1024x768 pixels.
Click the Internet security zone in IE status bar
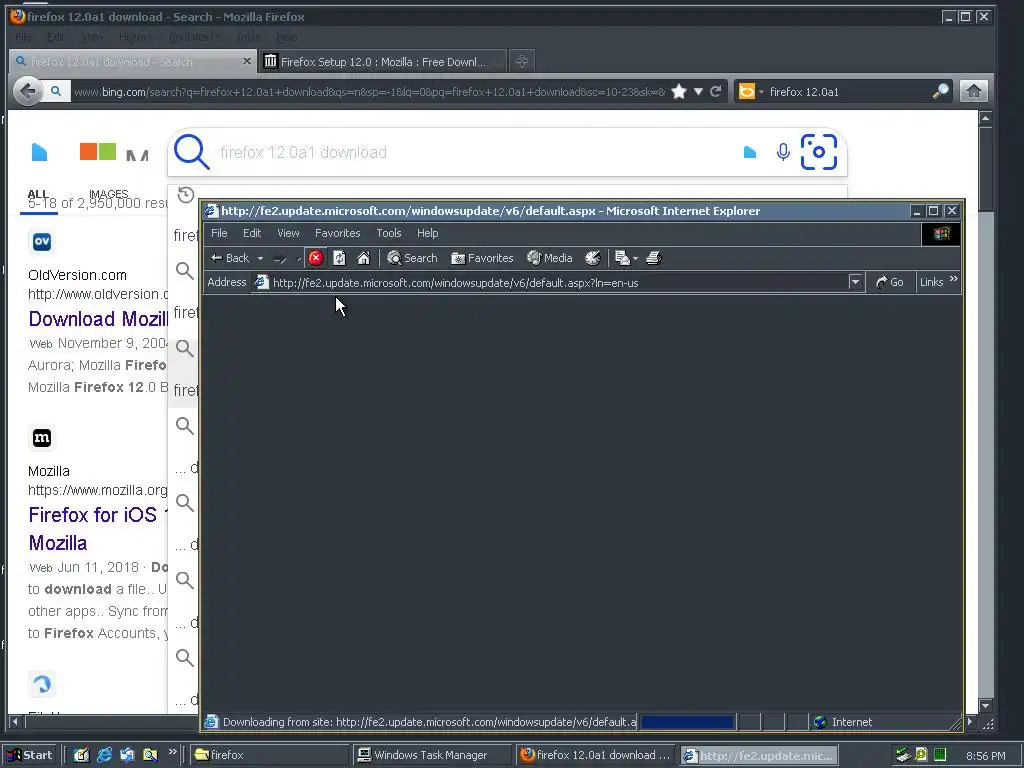coord(883,722)
